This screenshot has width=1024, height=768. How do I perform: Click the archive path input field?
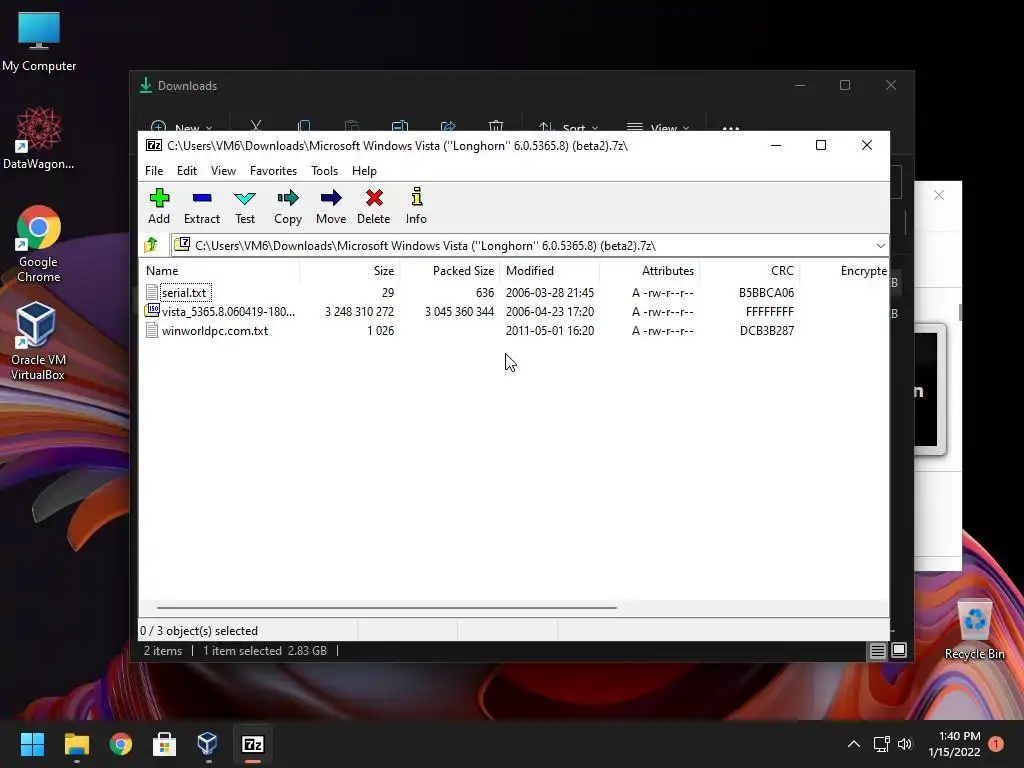(529, 246)
